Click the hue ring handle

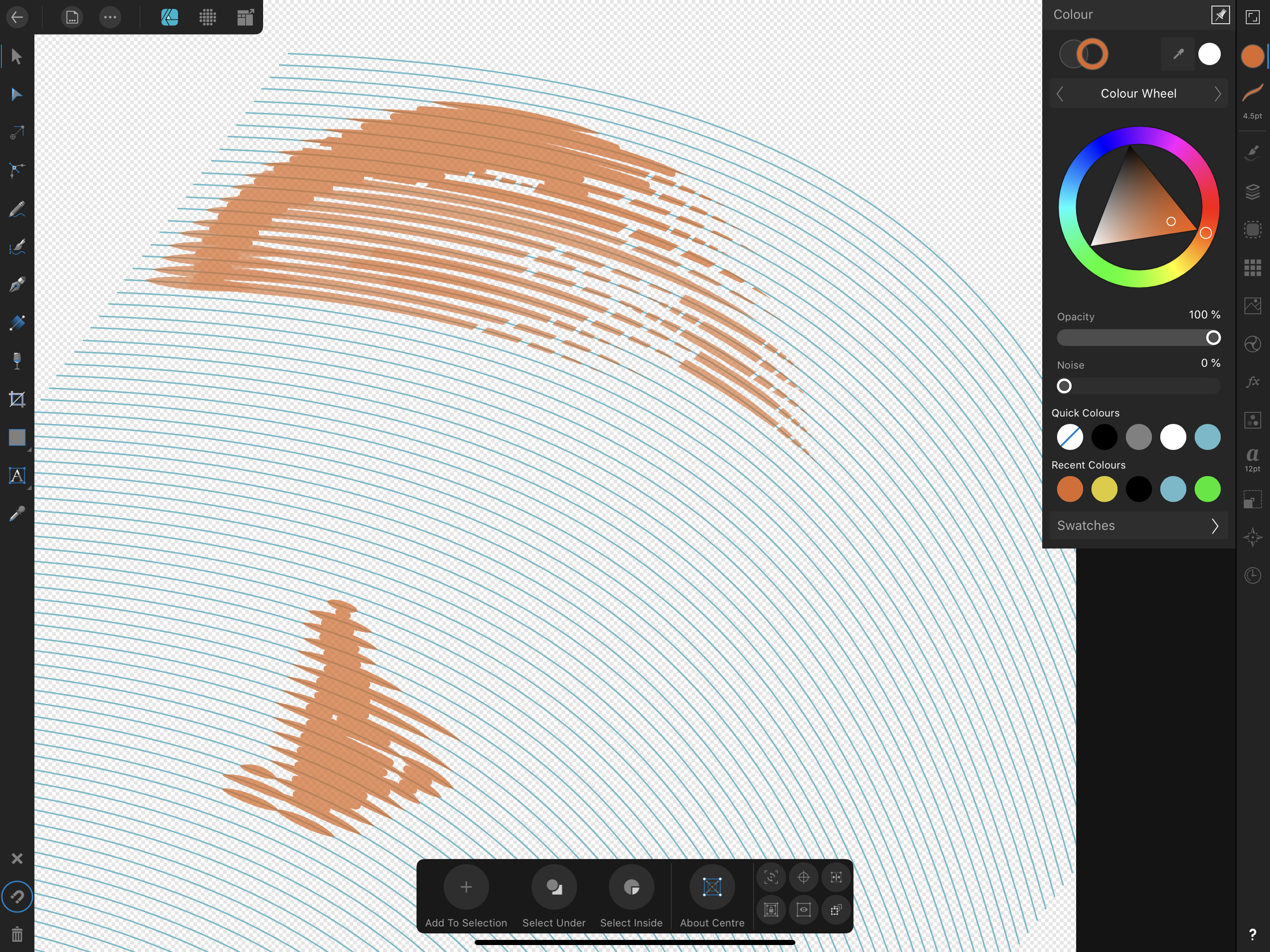pyautogui.click(x=1206, y=232)
